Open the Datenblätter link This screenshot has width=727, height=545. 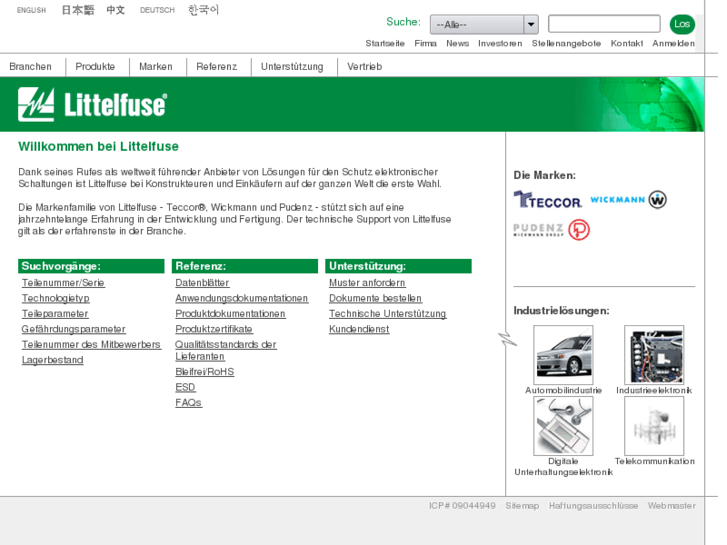[202, 283]
